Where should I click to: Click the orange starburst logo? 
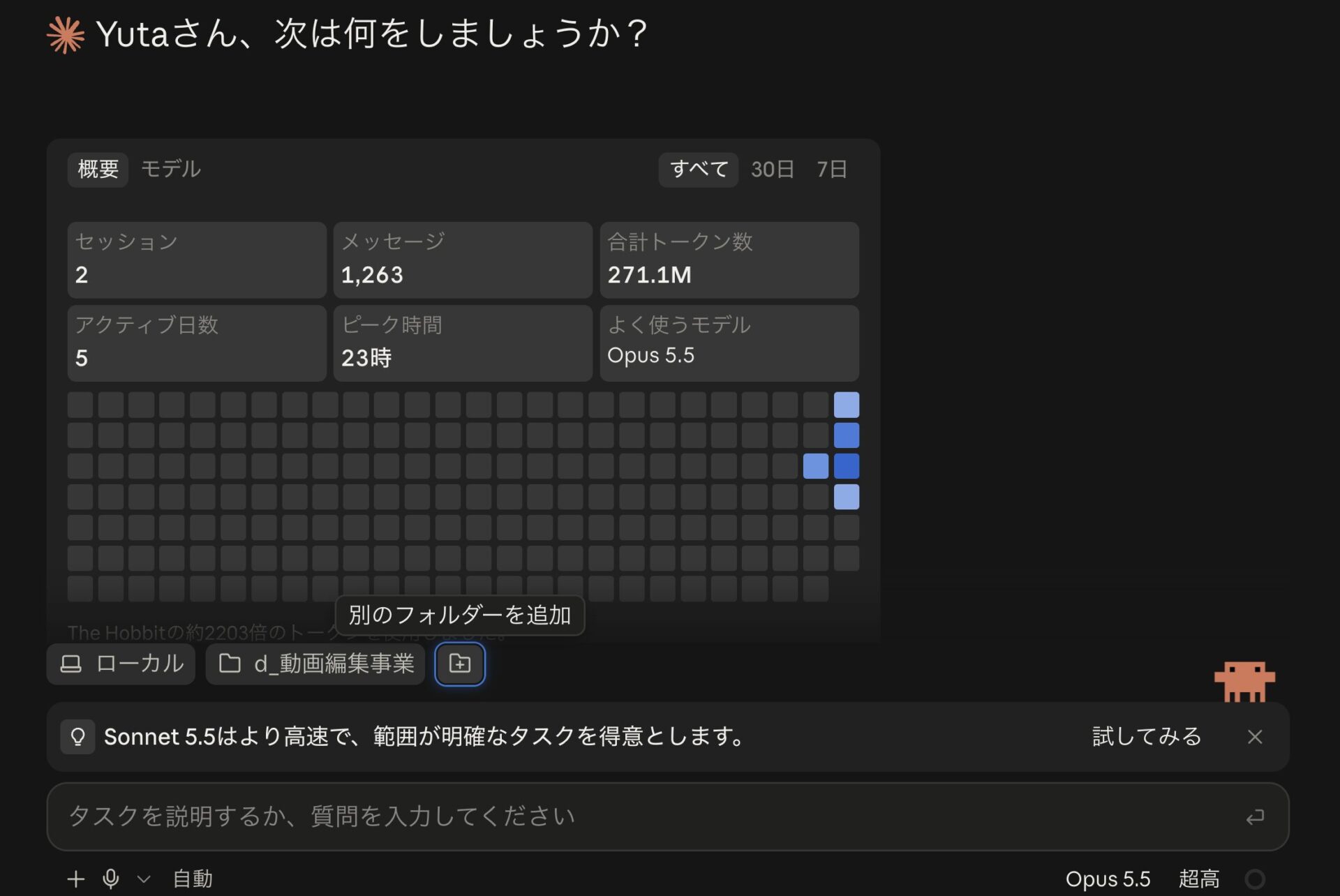(x=66, y=34)
